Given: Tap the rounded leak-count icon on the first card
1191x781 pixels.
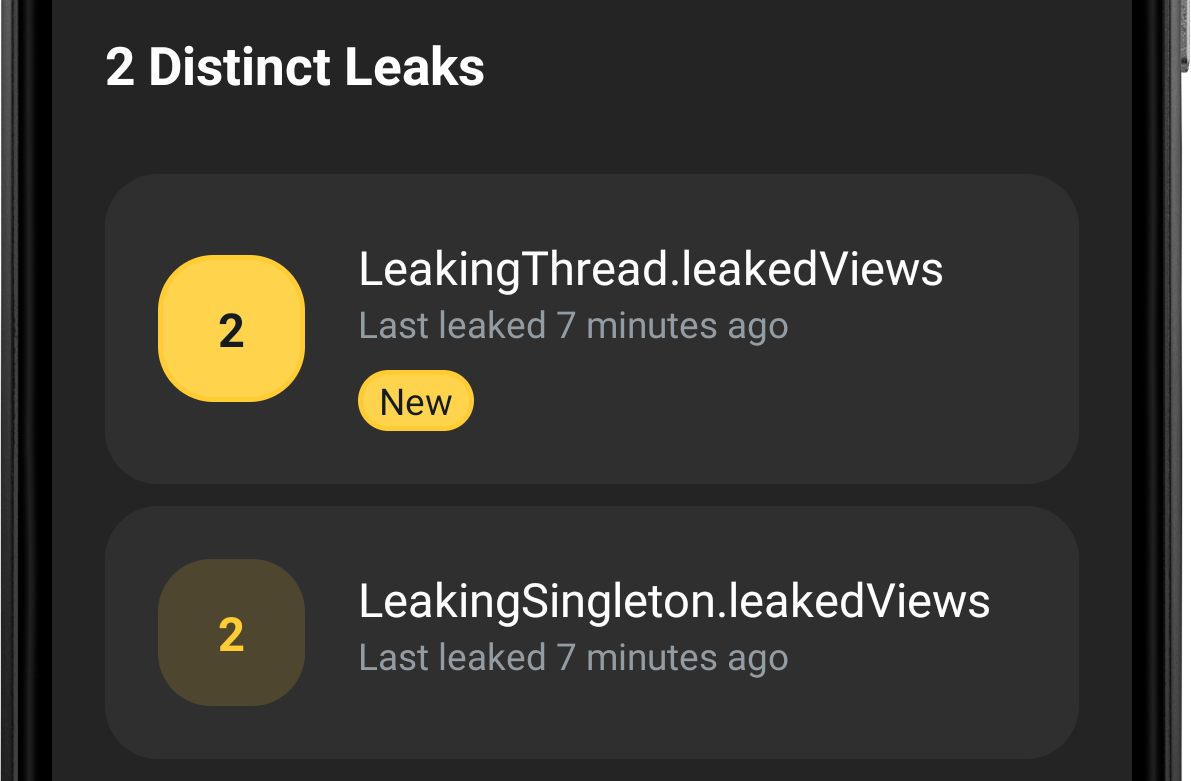Looking at the screenshot, I should click(231, 328).
